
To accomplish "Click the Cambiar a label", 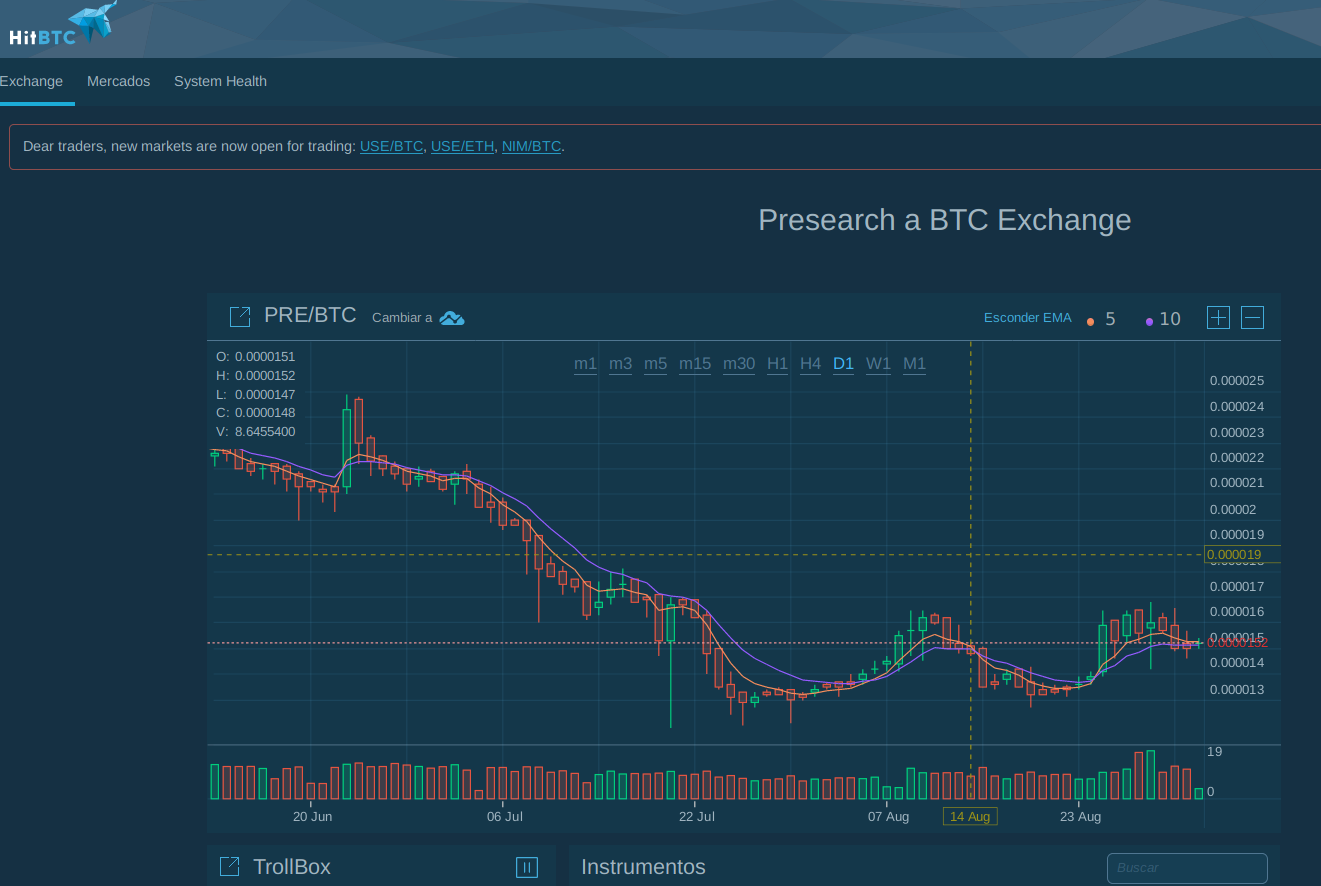I will click(402, 318).
